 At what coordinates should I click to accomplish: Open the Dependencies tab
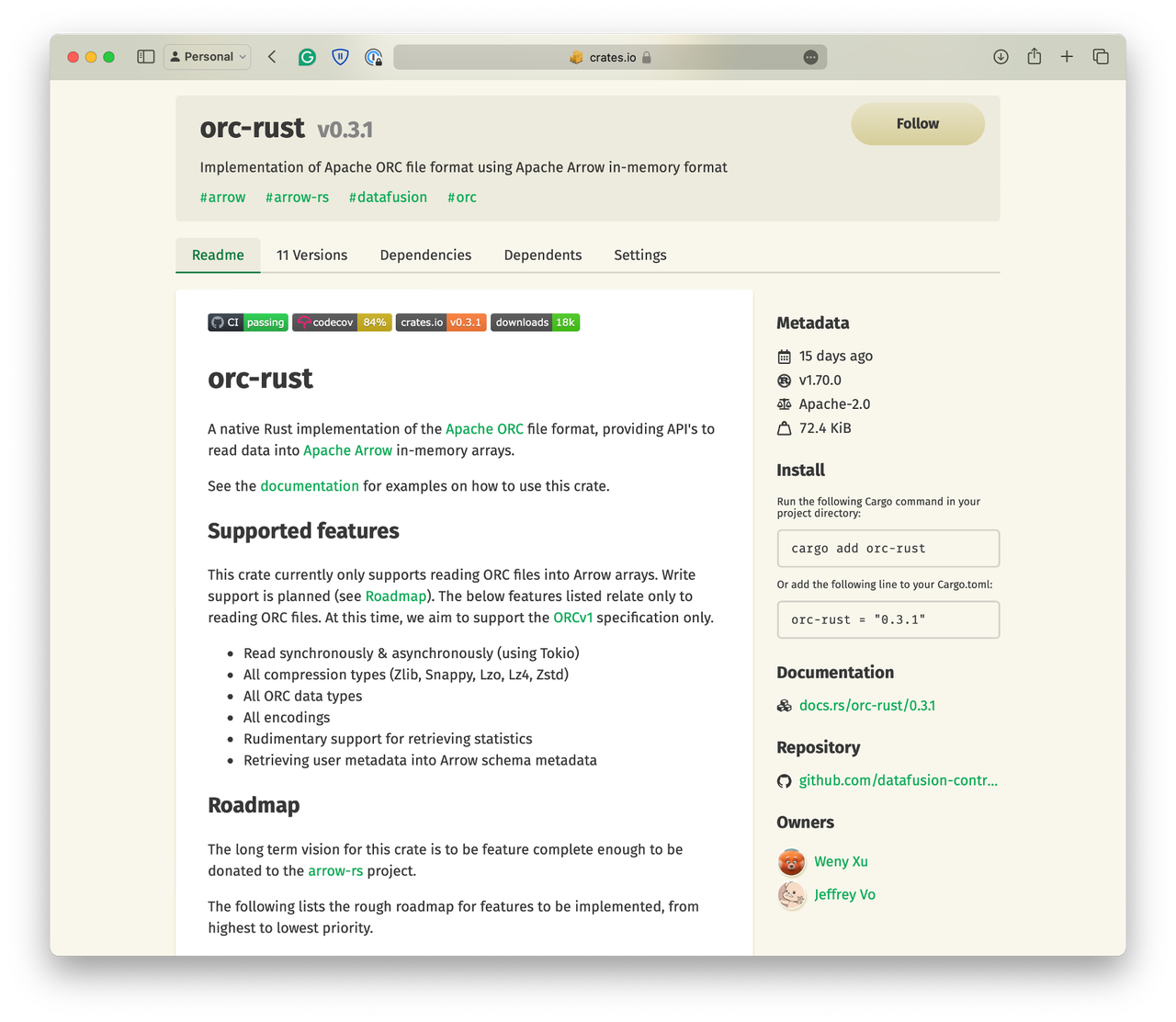coord(425,255)
